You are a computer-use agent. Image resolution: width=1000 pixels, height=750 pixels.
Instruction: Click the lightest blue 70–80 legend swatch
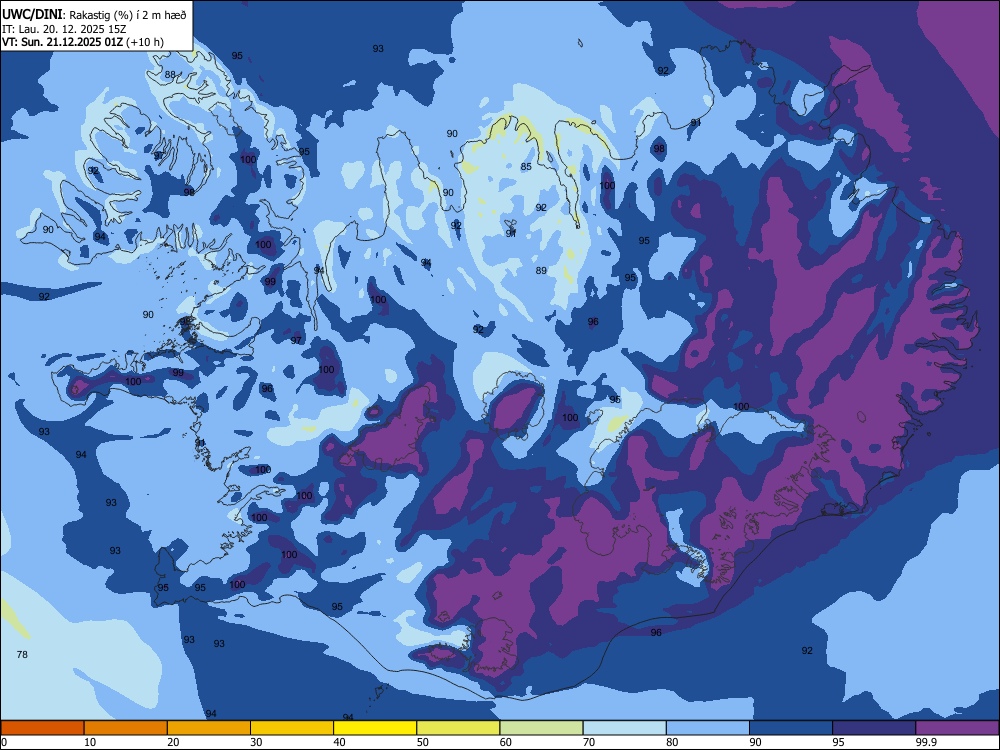624,728
